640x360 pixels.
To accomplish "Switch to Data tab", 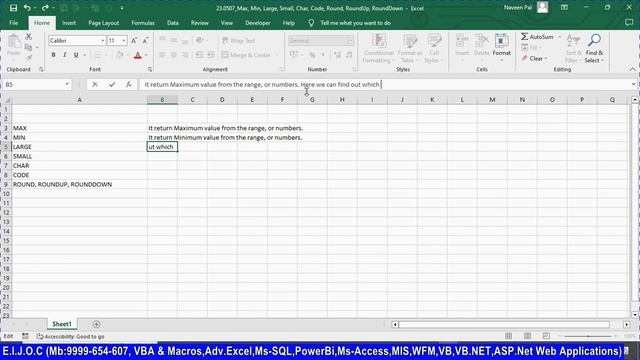I will tap(173, 23).
